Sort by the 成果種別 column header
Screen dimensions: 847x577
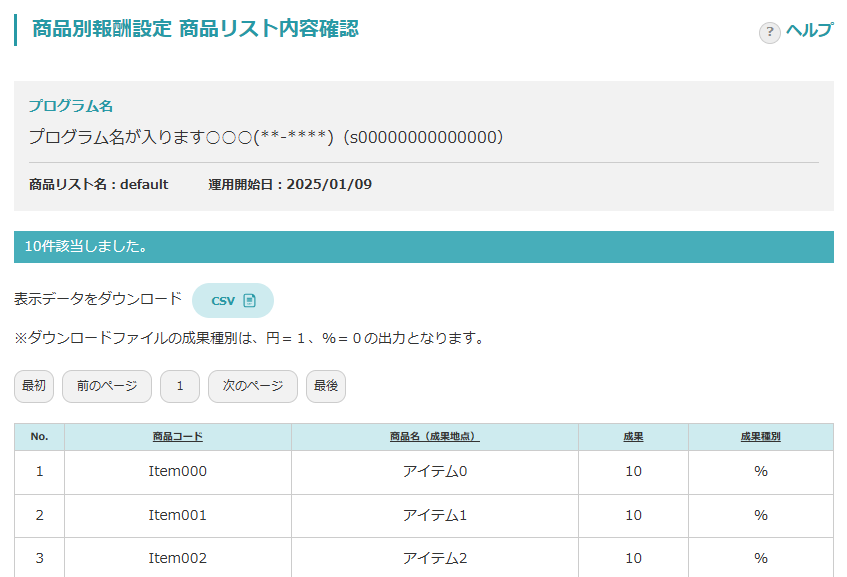click(760, 437)
